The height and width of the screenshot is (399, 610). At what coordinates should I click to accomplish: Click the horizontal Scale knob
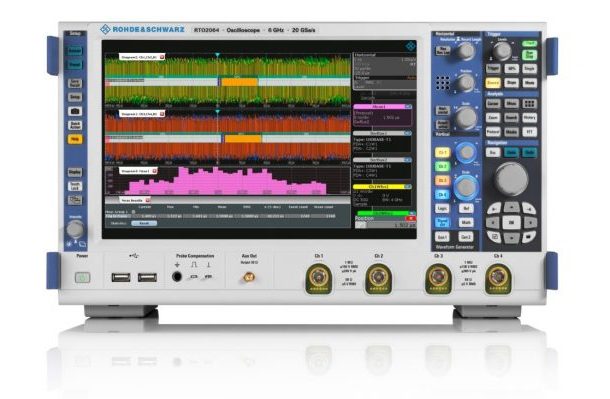466,117
